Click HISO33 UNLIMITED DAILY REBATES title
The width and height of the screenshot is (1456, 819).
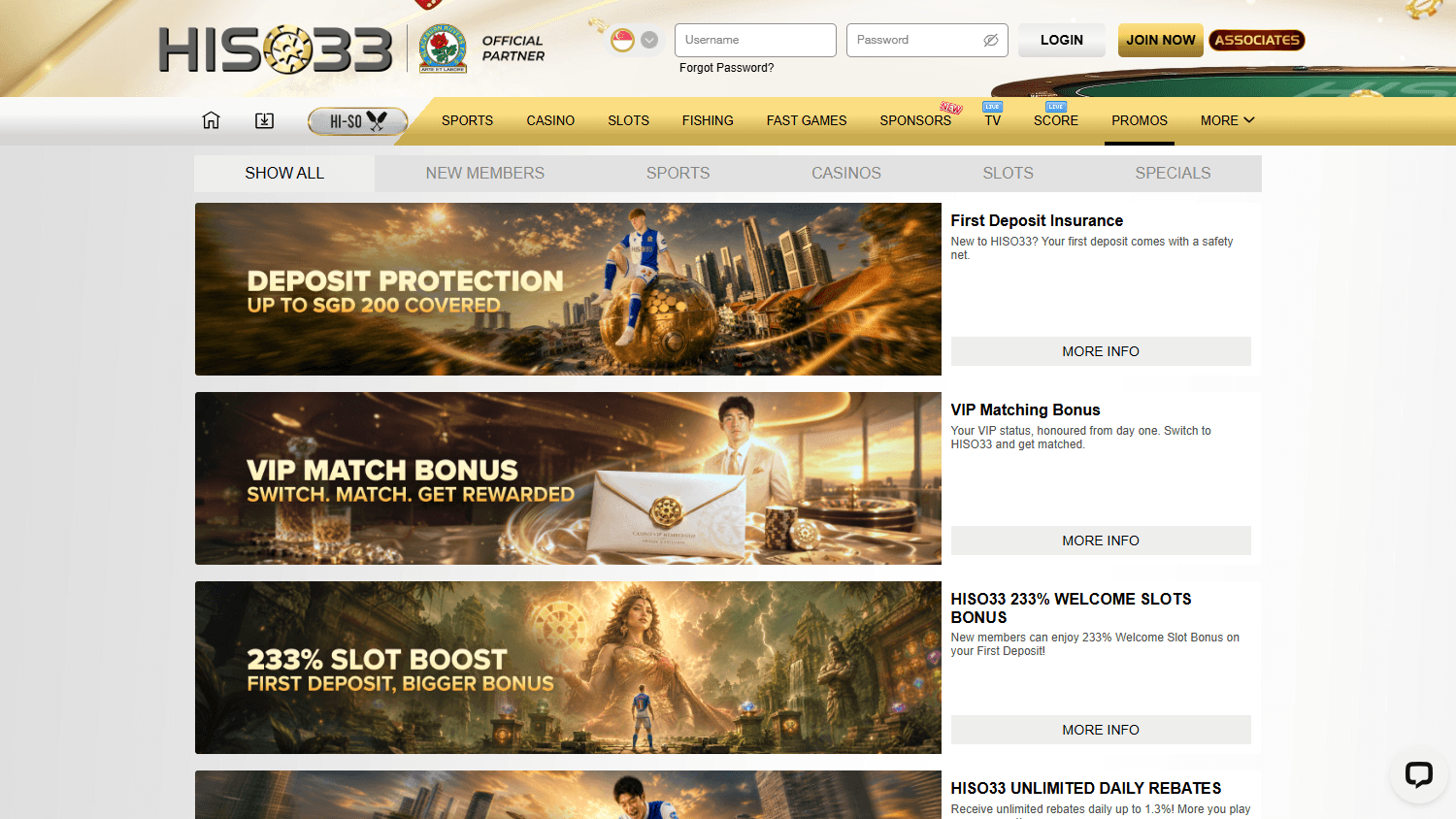coord(1086,789)
